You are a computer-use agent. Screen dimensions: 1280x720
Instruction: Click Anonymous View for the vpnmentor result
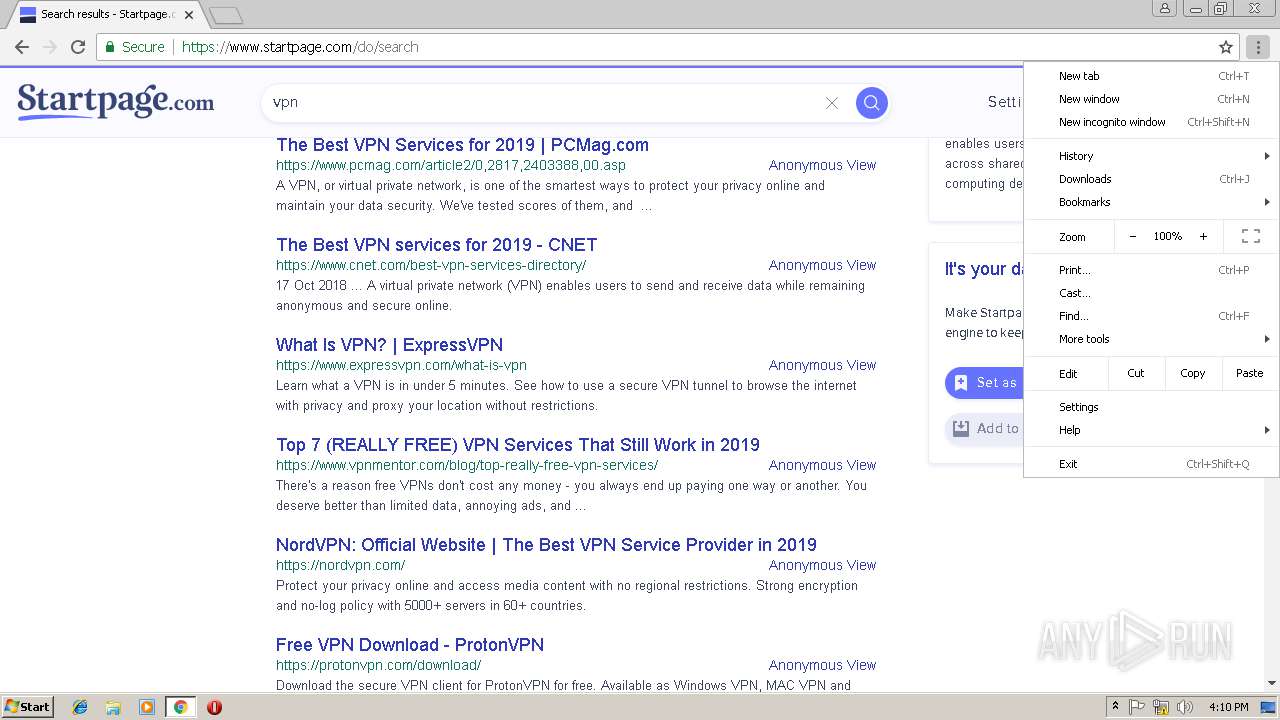(x=822, y=465)
